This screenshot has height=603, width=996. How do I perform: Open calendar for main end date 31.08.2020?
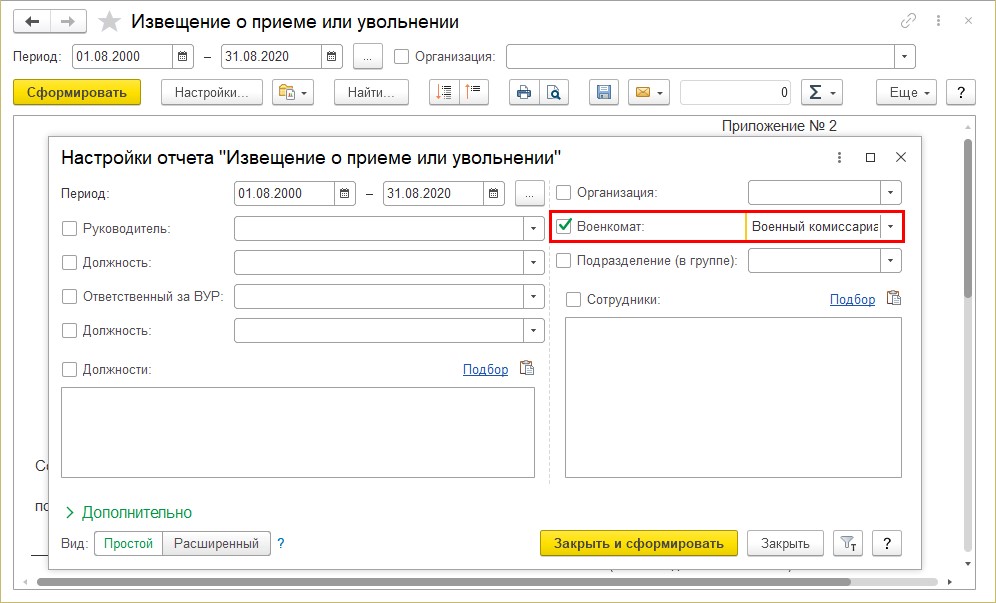point(332,57)
